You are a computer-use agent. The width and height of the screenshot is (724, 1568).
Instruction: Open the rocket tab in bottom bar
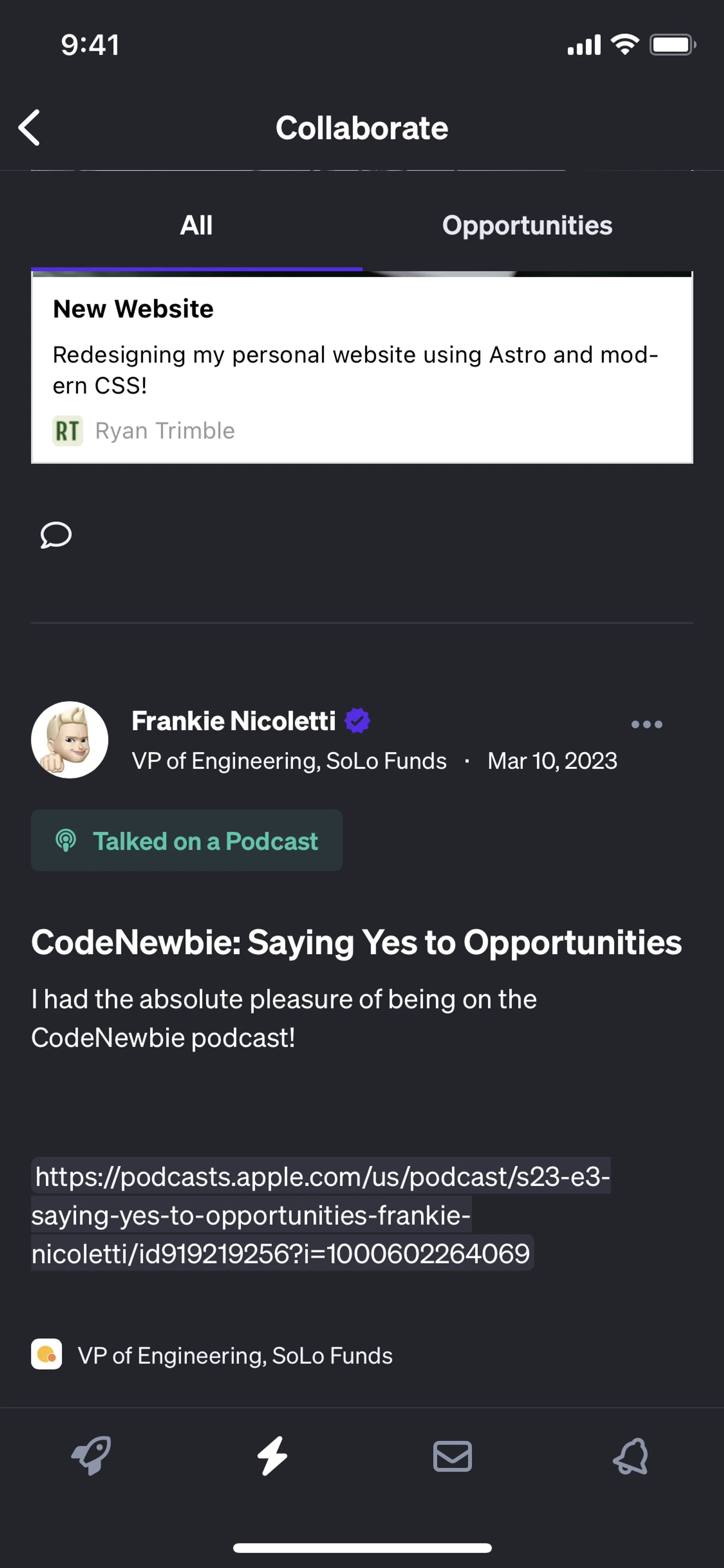(91, 1455)
